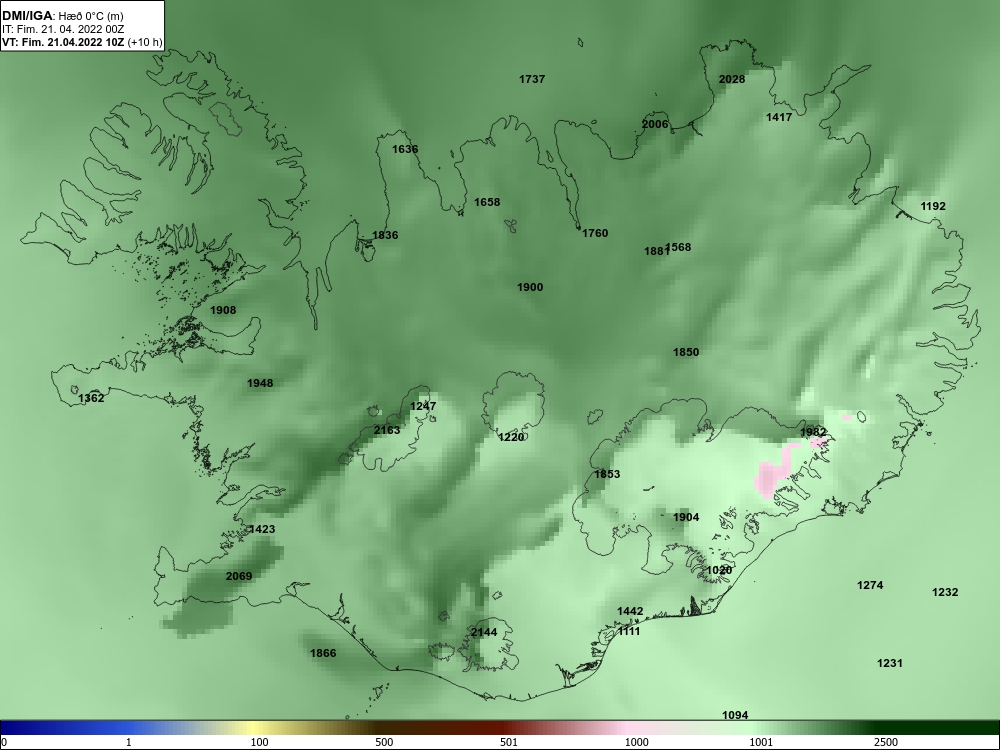Screen dimensions: 1000x750
Task: Click the 2069 value label
Action: [x=239, y=576]
